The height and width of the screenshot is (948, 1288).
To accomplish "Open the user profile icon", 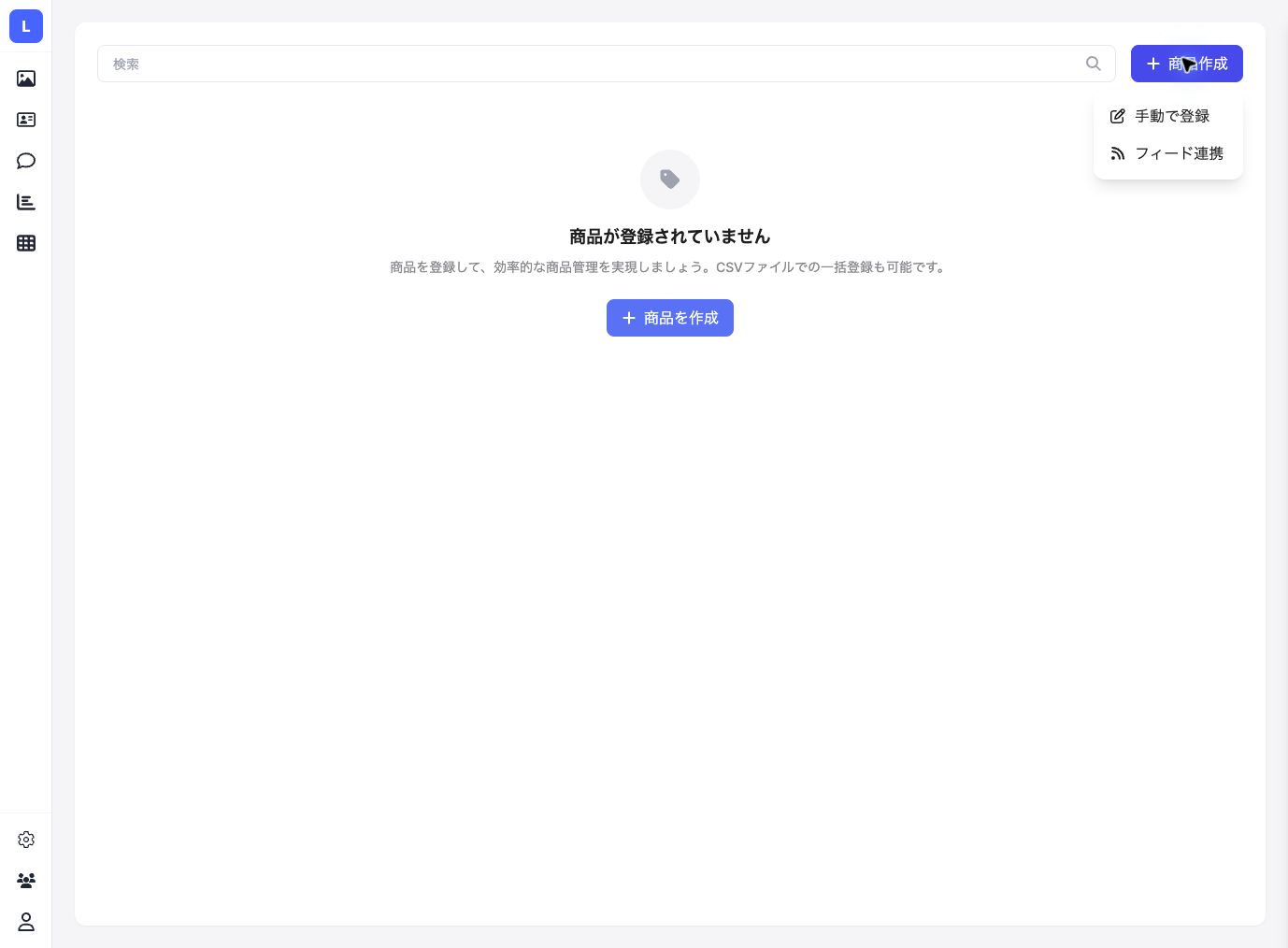I will [26, 922].
